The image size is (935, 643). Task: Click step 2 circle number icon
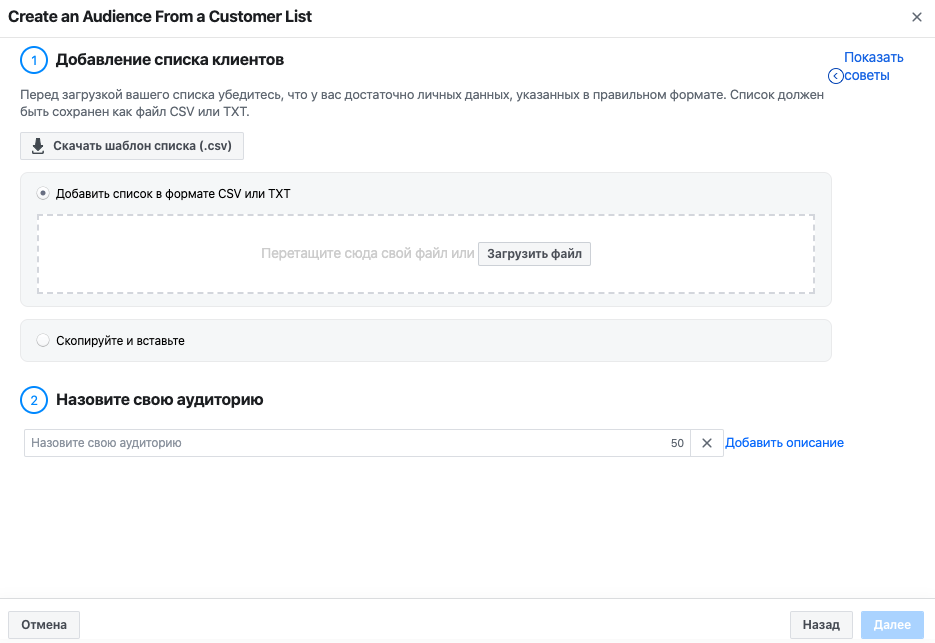(34, 400)
